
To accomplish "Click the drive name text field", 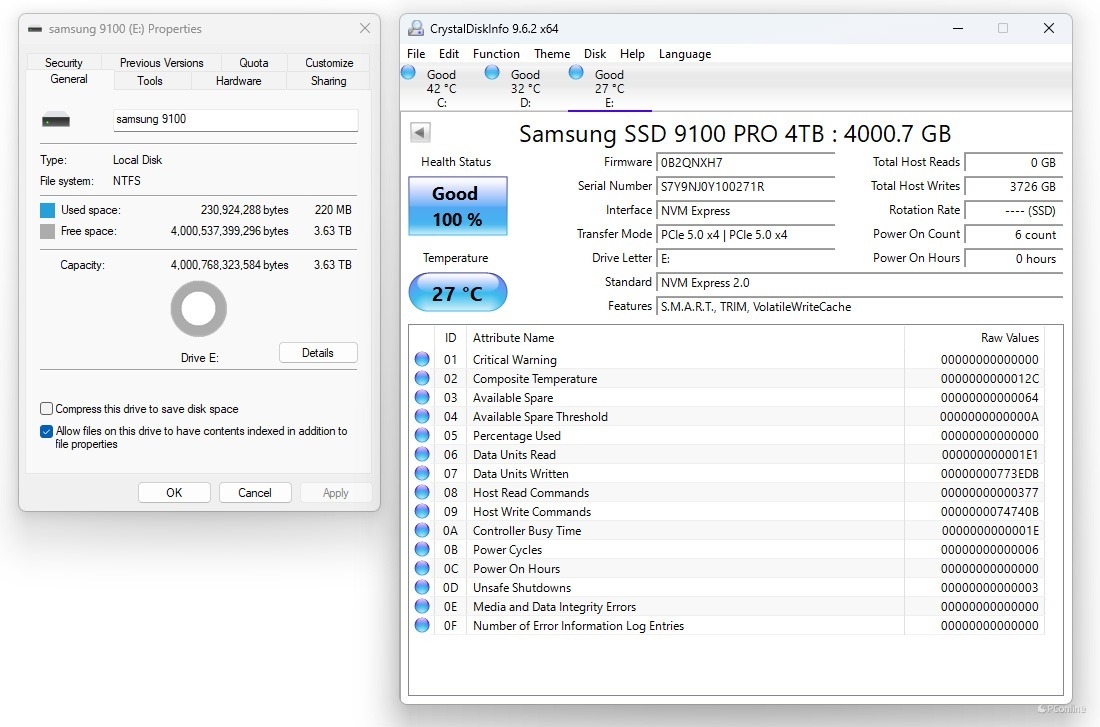I will click(235, 120).
